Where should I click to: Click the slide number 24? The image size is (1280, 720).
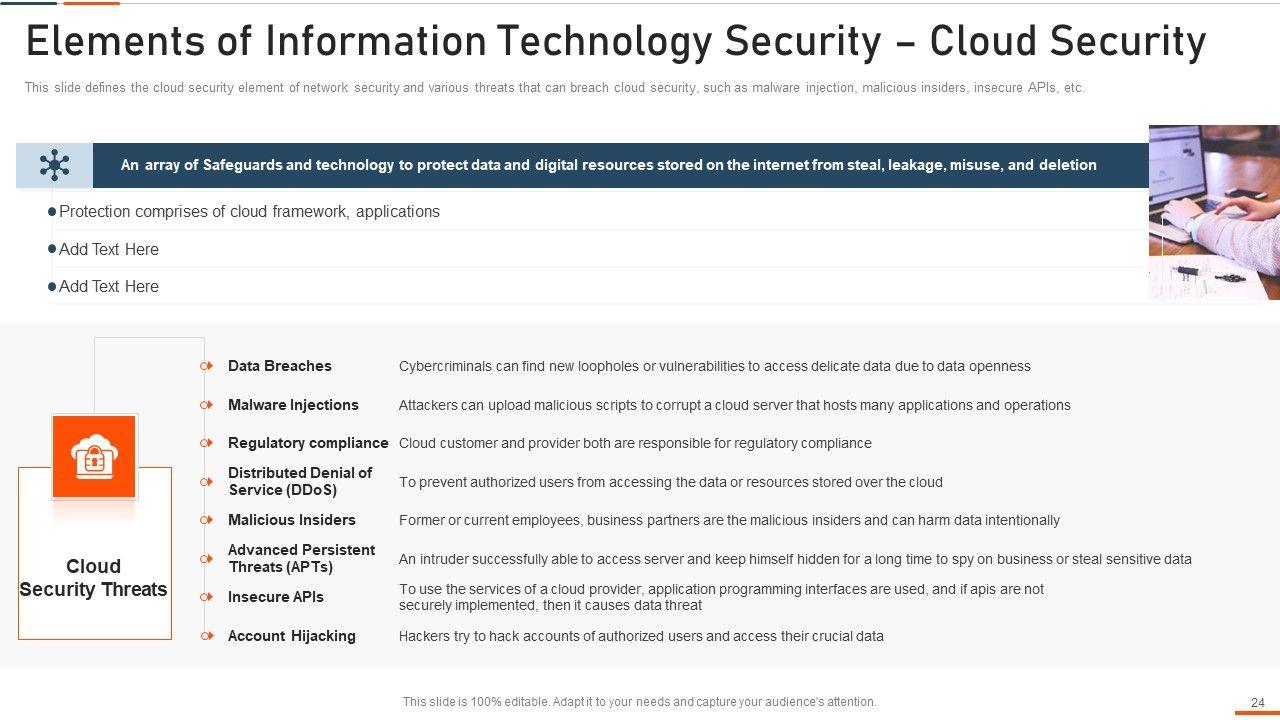pyautogui.click(x=1257, y=703)
